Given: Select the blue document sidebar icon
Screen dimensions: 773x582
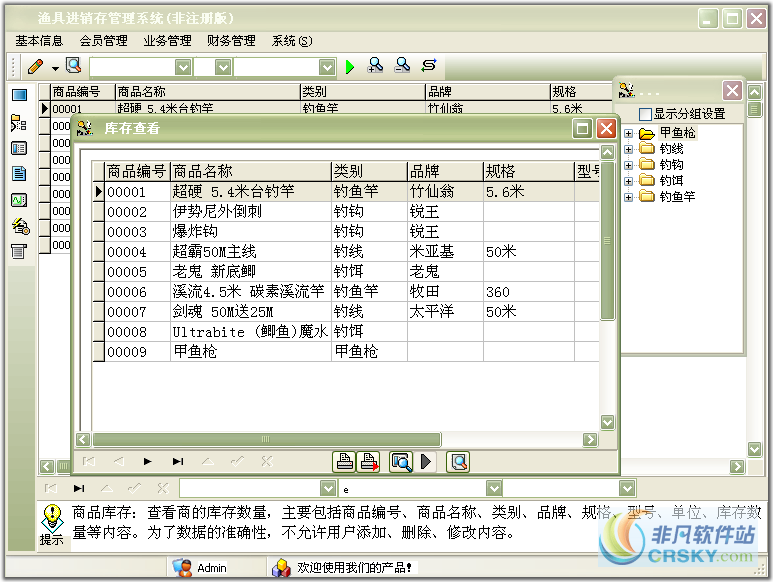Looking at the screenshot, I should coord(19,173).
